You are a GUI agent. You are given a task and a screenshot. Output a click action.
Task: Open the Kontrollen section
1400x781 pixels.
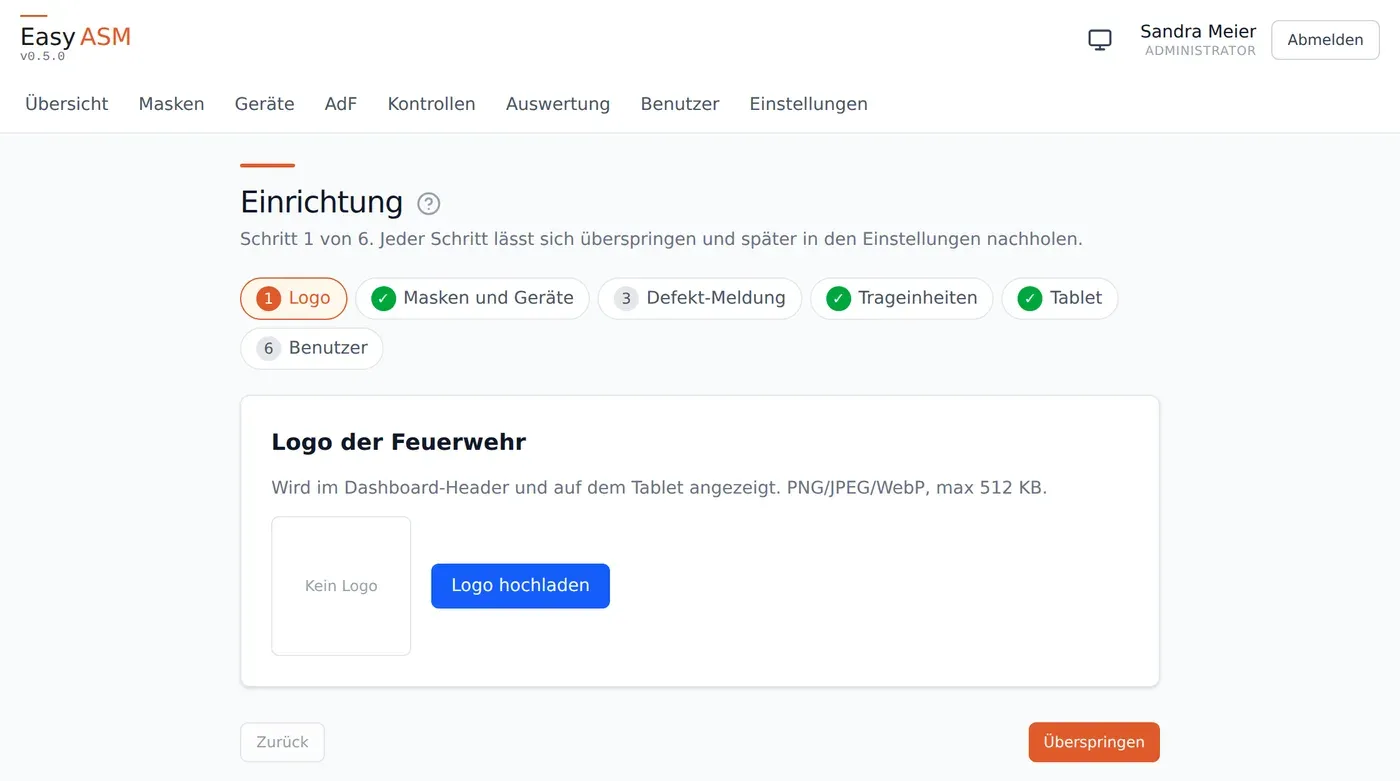tap(432, 104)
